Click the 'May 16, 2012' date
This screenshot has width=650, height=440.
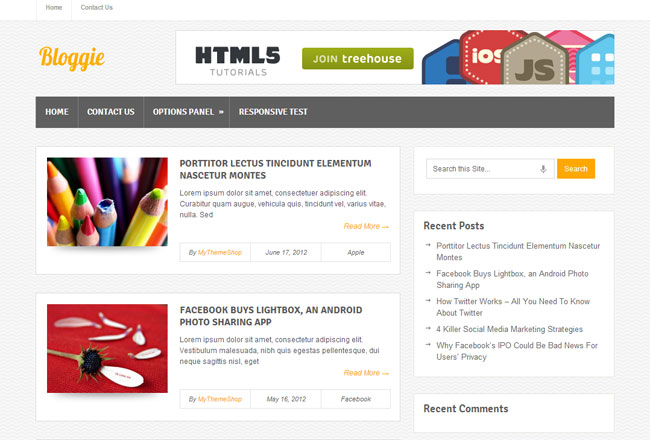click(286, 399)
